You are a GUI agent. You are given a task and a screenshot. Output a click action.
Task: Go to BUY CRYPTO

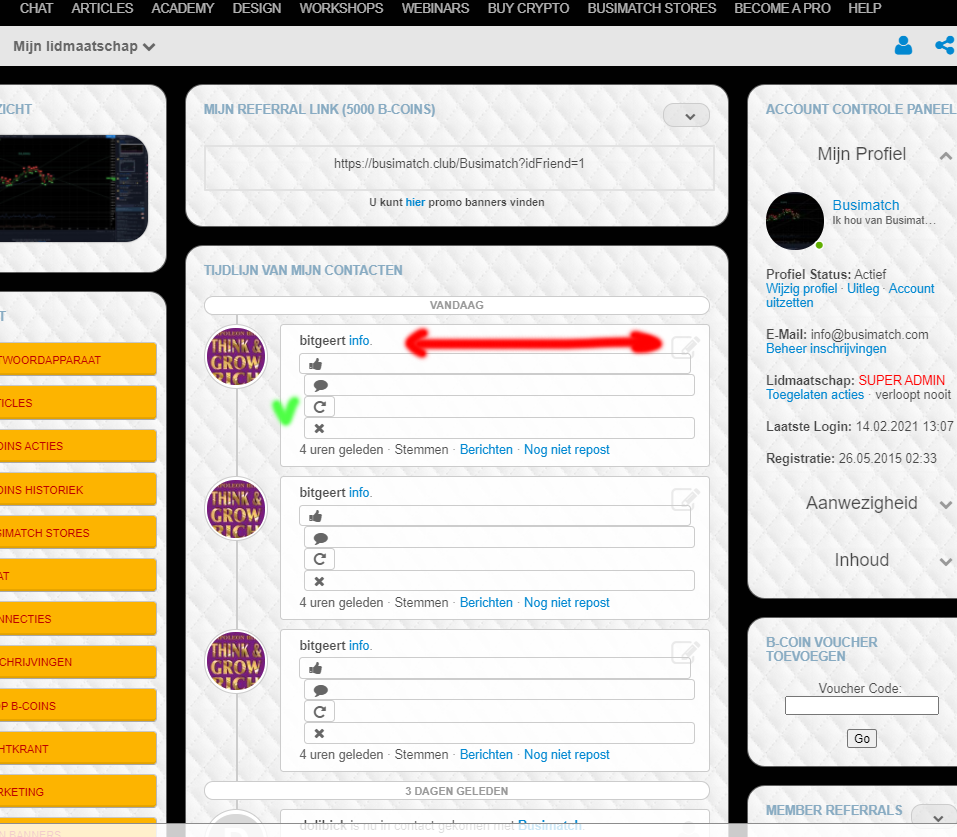tap(528, 9)
